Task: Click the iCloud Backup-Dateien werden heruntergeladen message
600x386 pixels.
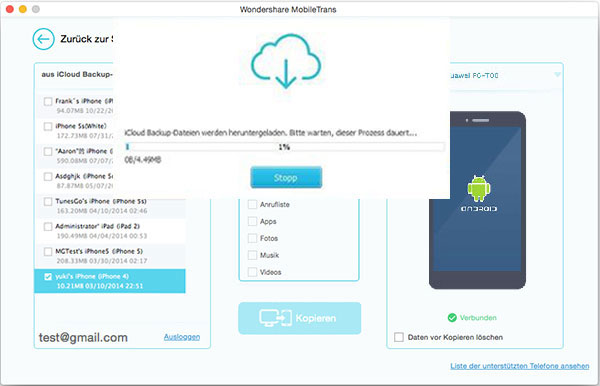Action: 271,133
